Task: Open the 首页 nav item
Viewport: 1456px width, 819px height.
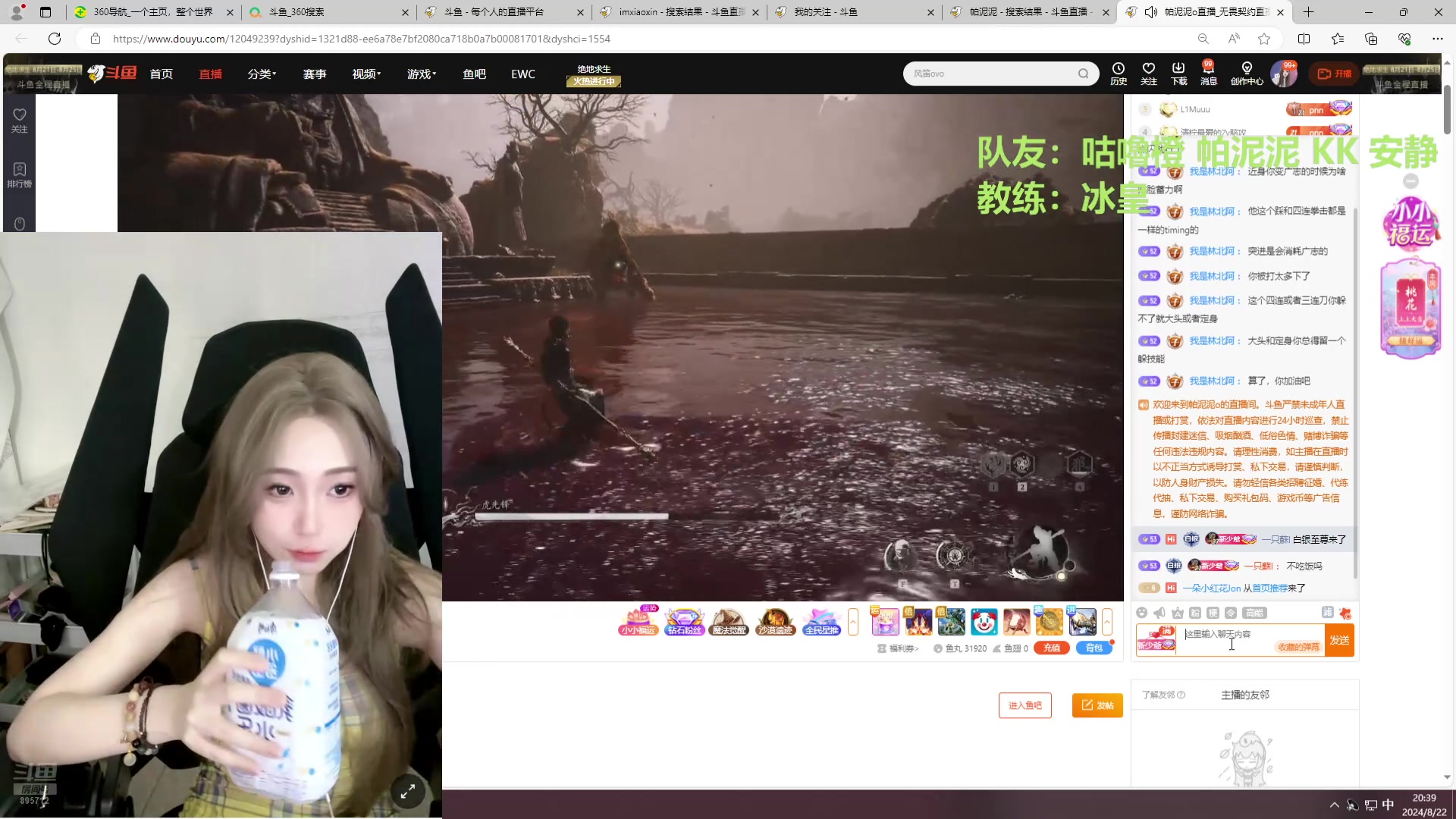Action: tap(161, 74)
